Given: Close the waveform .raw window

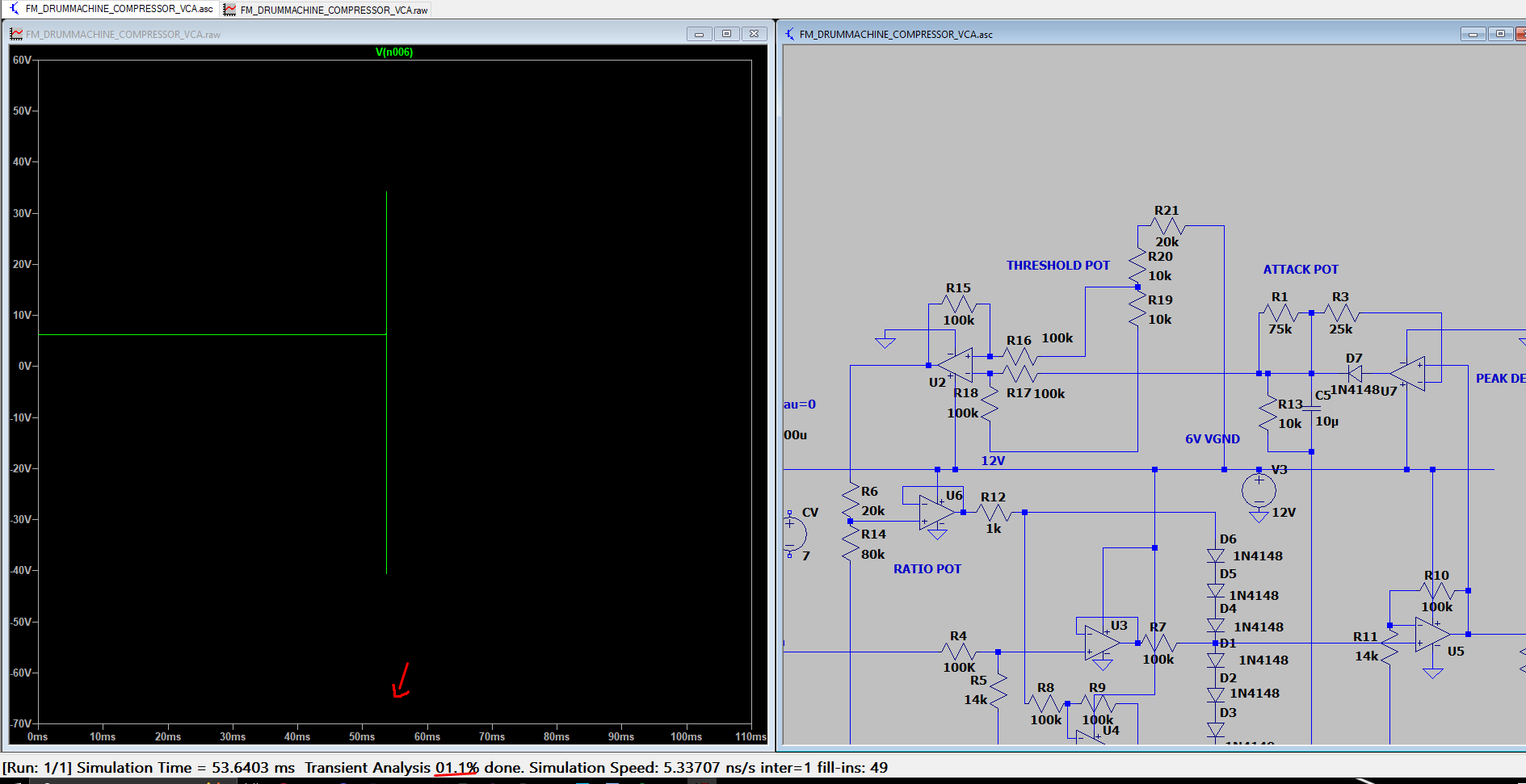Looking at the screenshot, I should (x=754, y=34).
